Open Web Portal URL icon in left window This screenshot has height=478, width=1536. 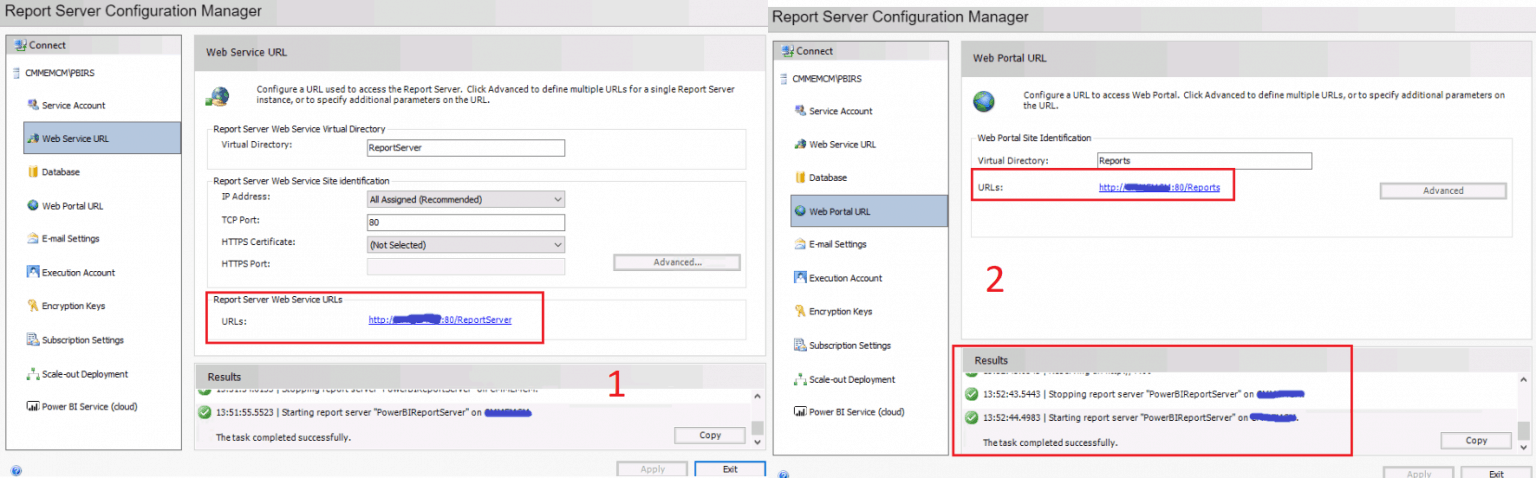click(x=33, y=206)
